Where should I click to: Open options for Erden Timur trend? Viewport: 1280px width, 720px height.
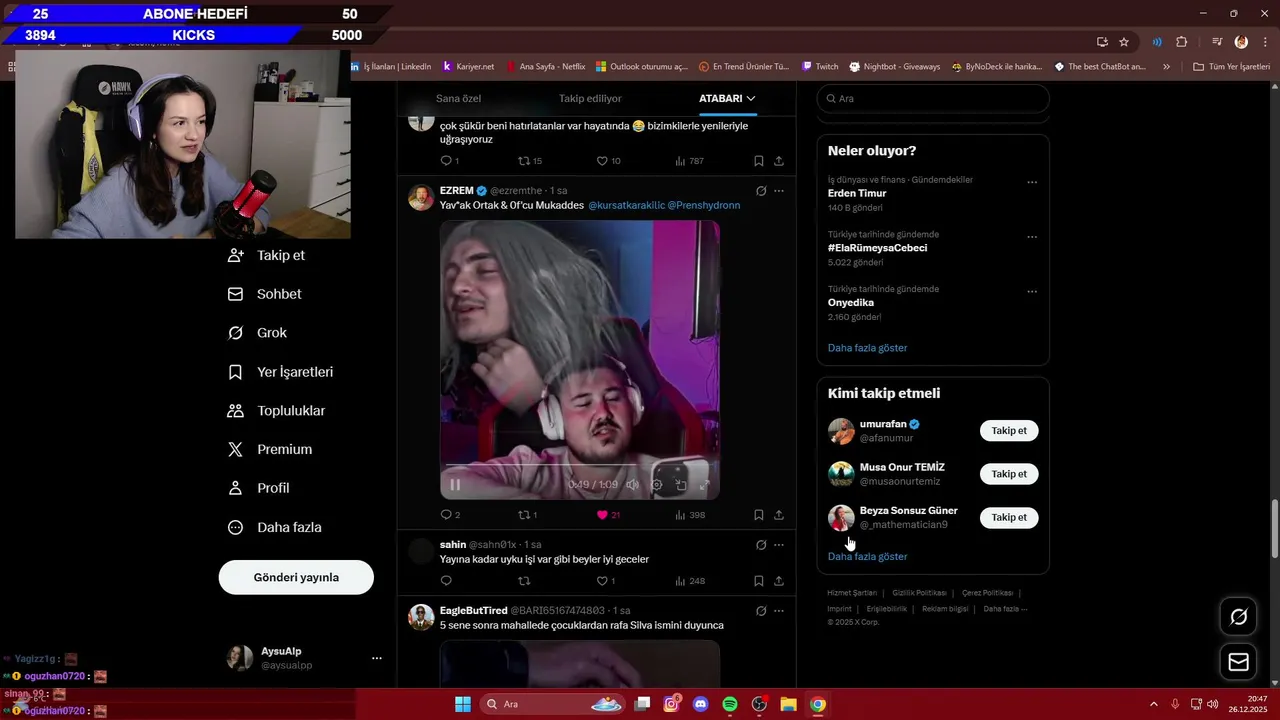click(1032, 183)
